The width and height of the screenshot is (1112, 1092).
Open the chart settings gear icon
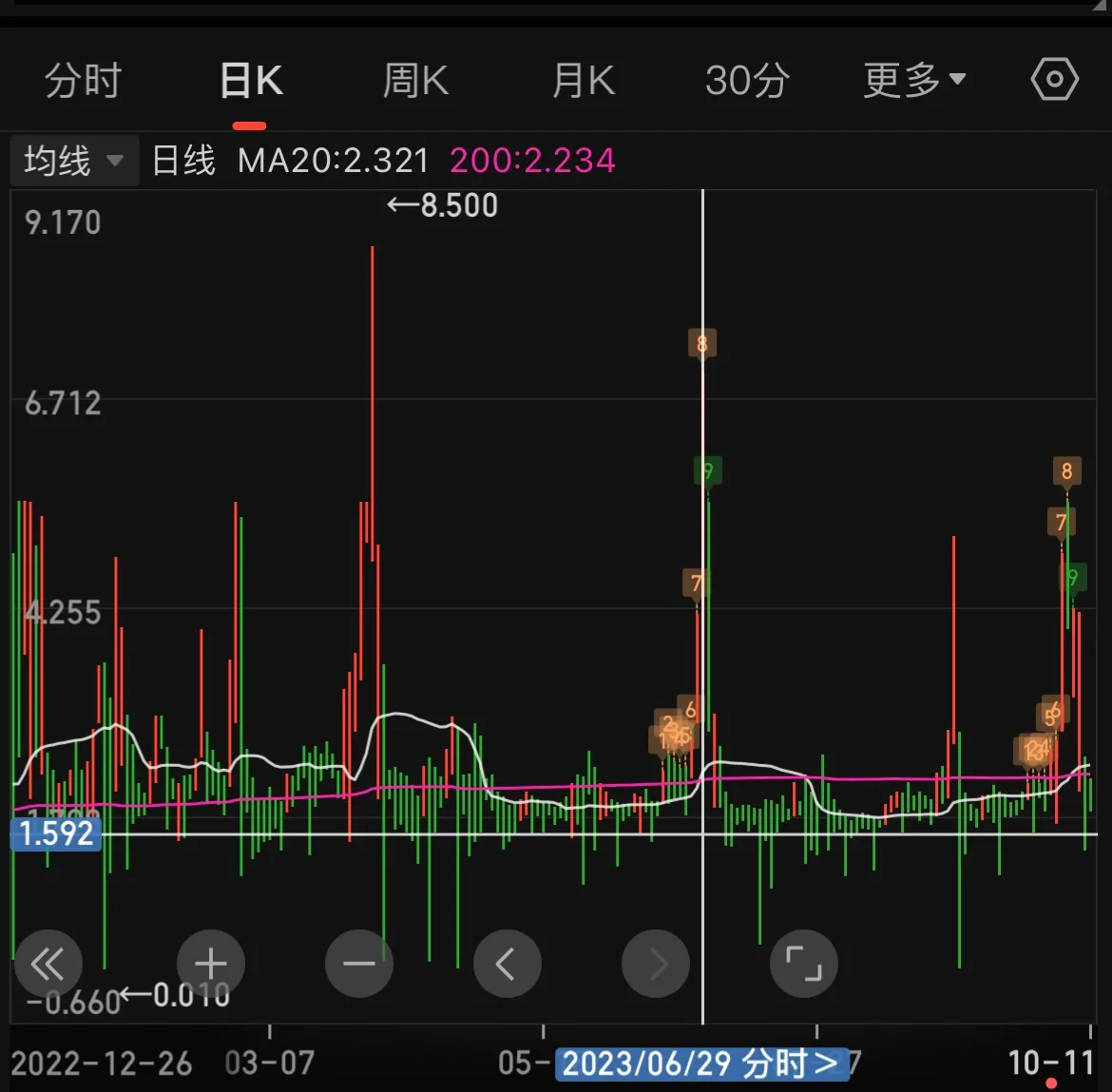pyautogui.click(x=1053, y=79)
